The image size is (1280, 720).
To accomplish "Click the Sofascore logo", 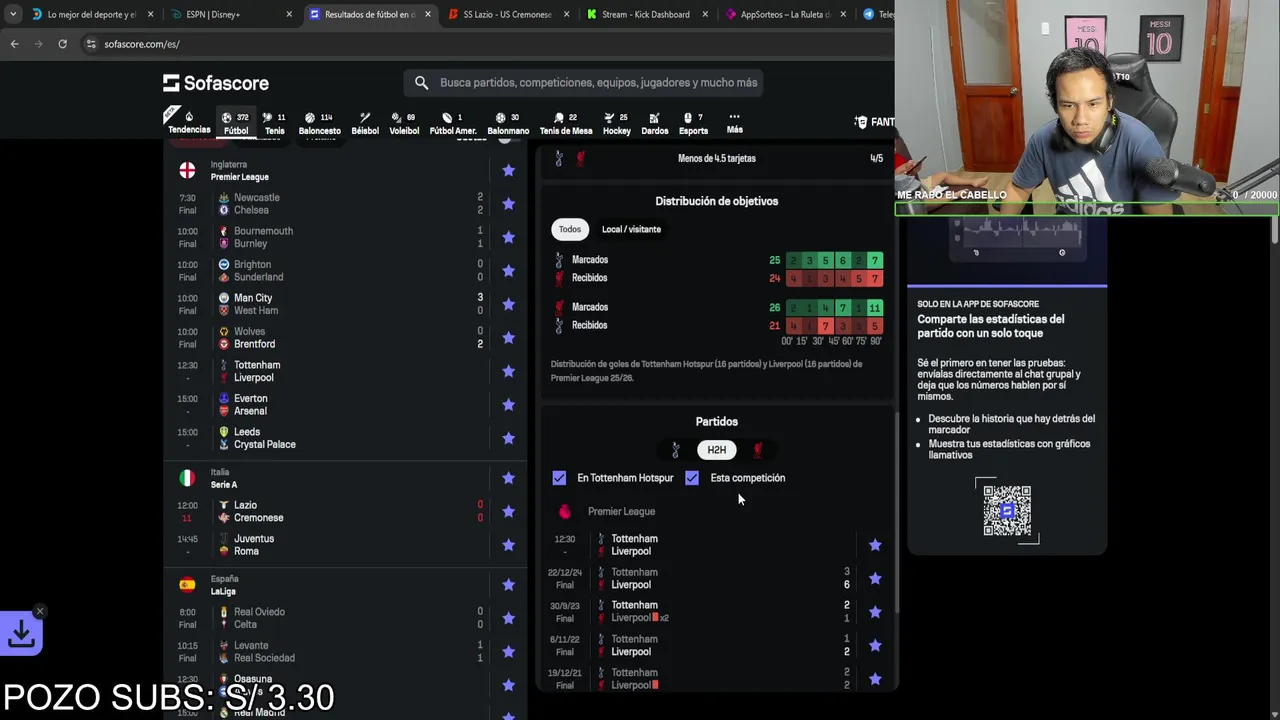I will [216, 83].
